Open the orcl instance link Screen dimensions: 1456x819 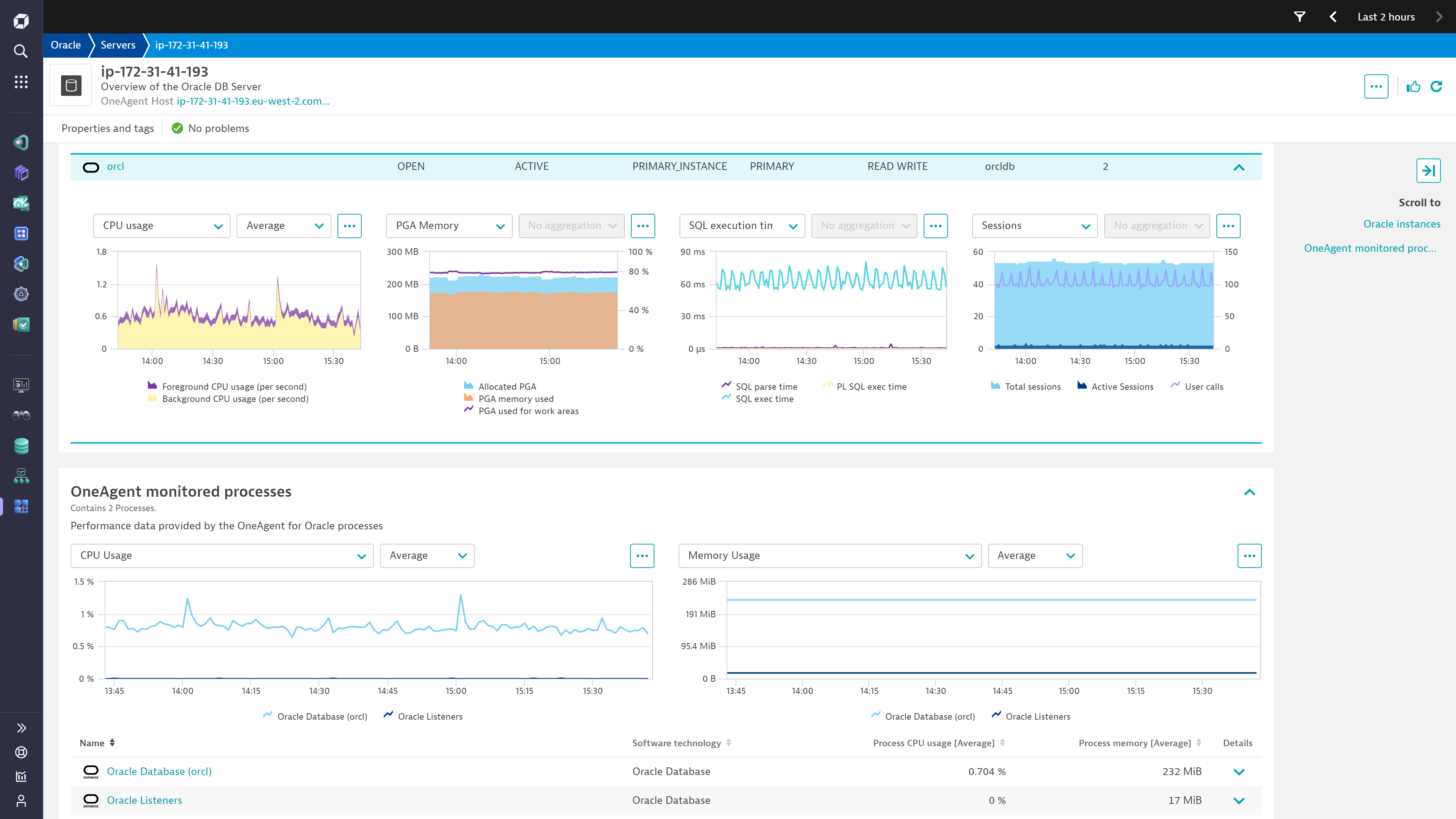[x=115, y=167]
